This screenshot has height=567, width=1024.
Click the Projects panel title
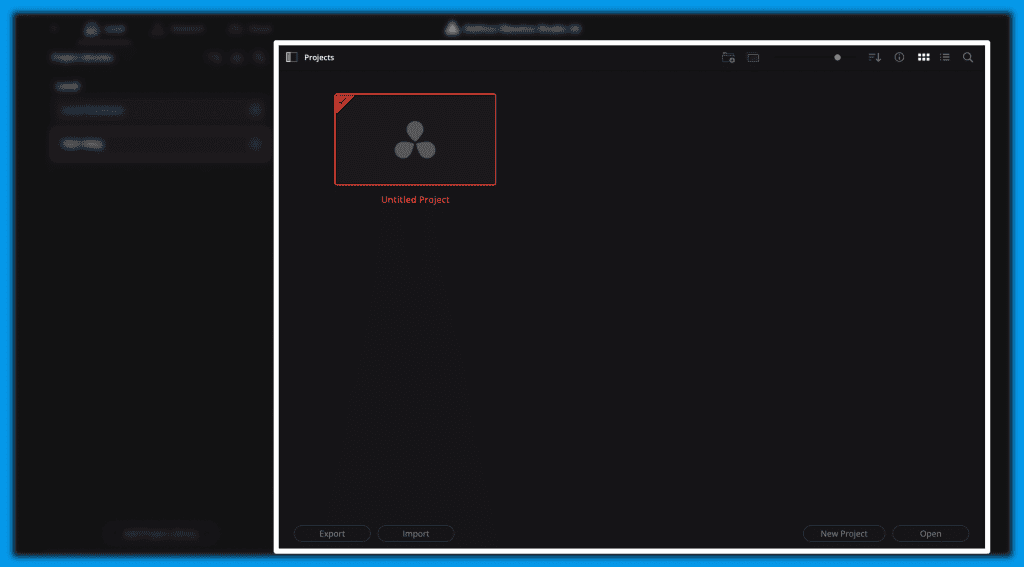click(x=319, y=57)
